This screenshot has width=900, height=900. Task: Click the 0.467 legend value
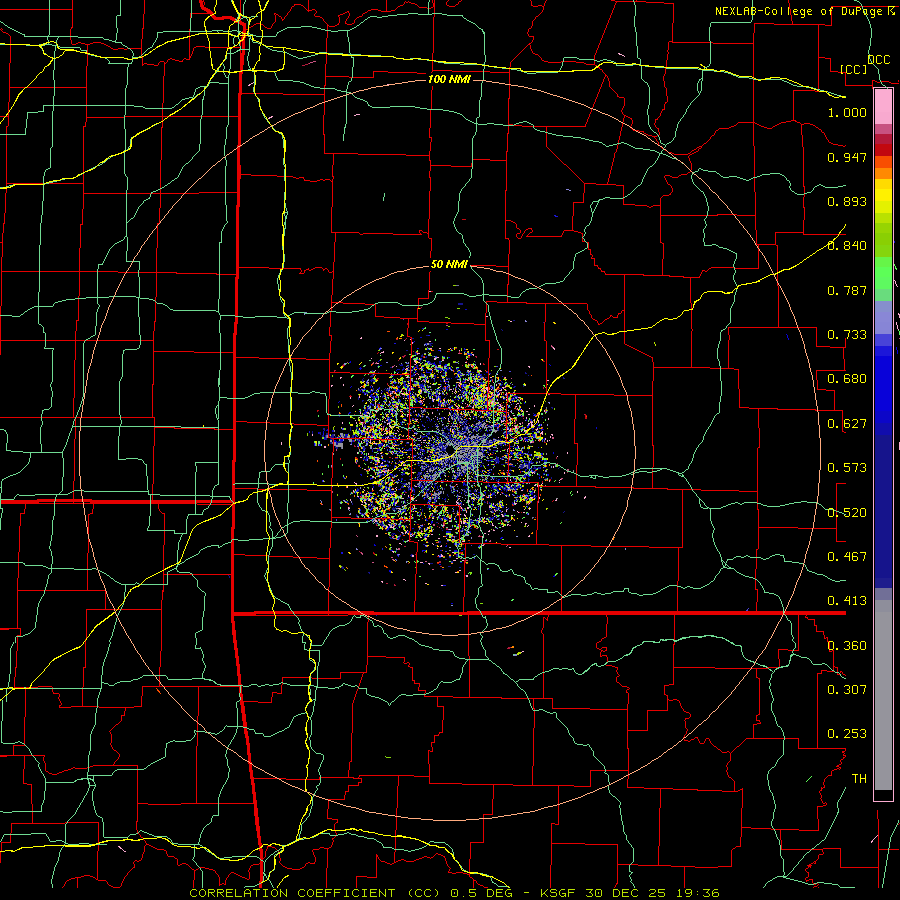coord(847,557)
